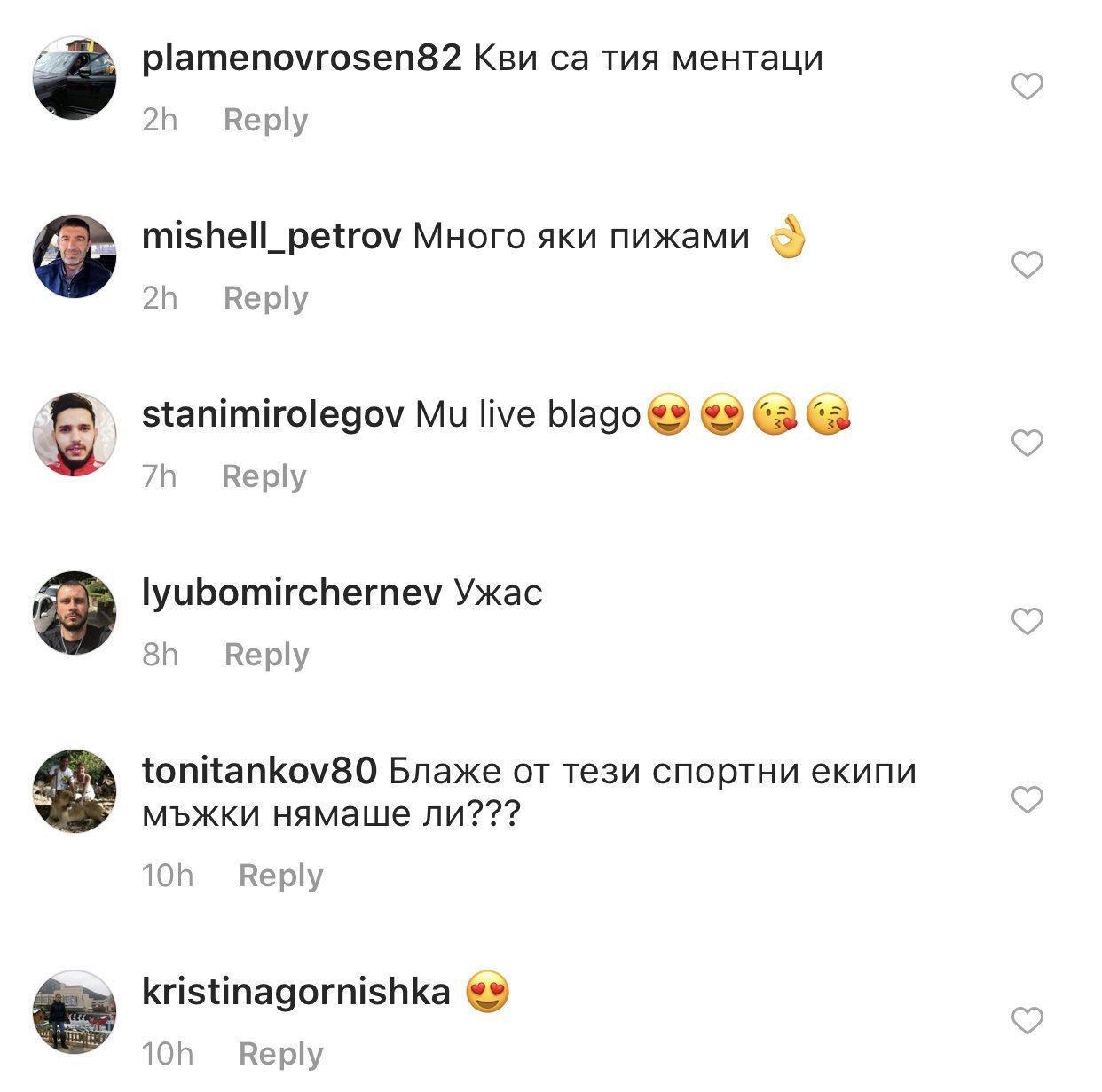1102x1092 pixels.
Task: Reply to lyubomirchernev's comment
Action: (266, 655)
